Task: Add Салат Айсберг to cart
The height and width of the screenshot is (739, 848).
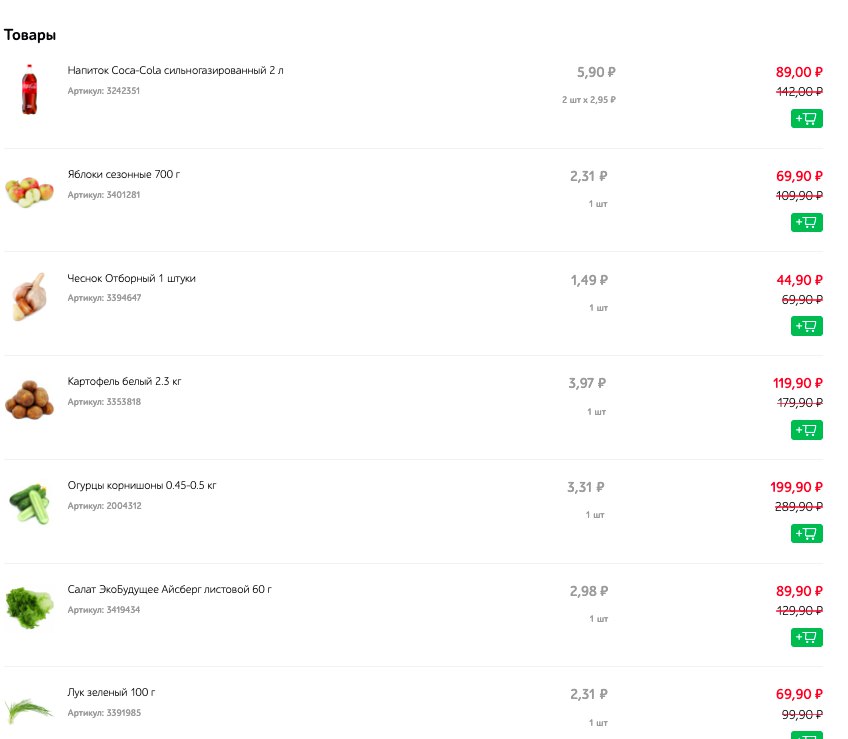Action: click(x=806, y=637)
